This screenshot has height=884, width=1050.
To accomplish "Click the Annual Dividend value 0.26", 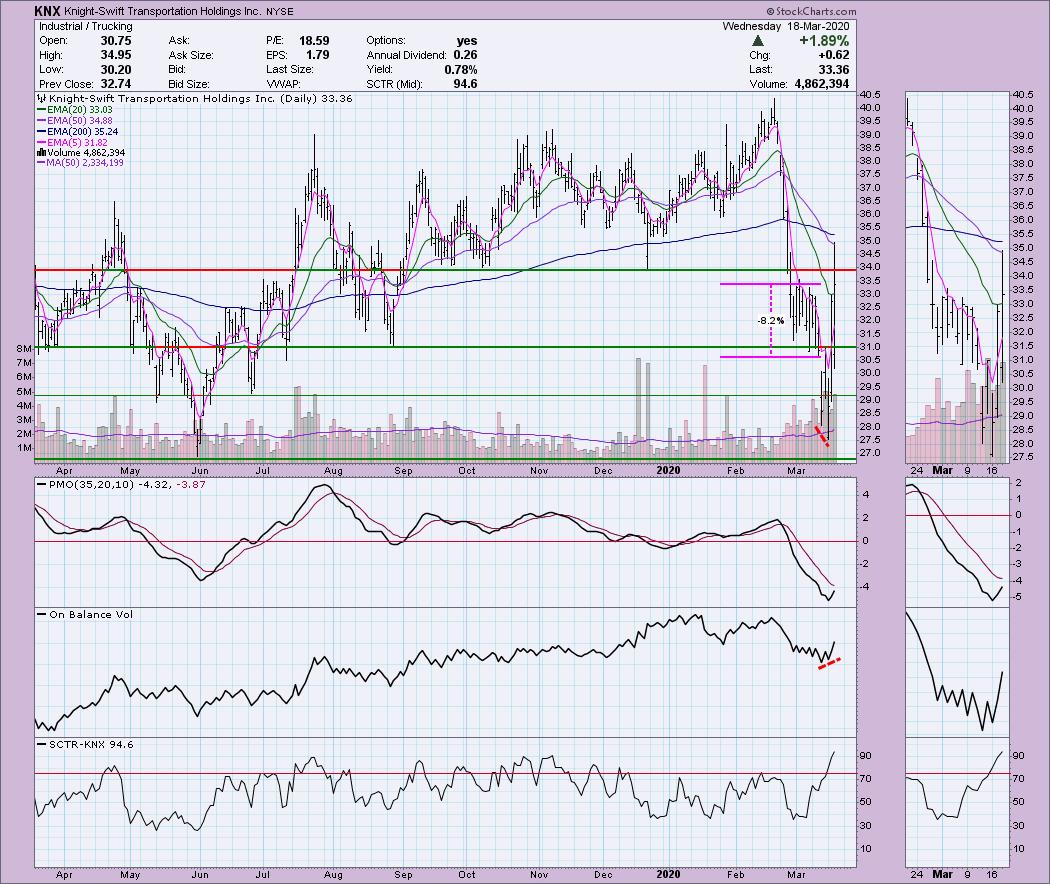I will point(465,55).
